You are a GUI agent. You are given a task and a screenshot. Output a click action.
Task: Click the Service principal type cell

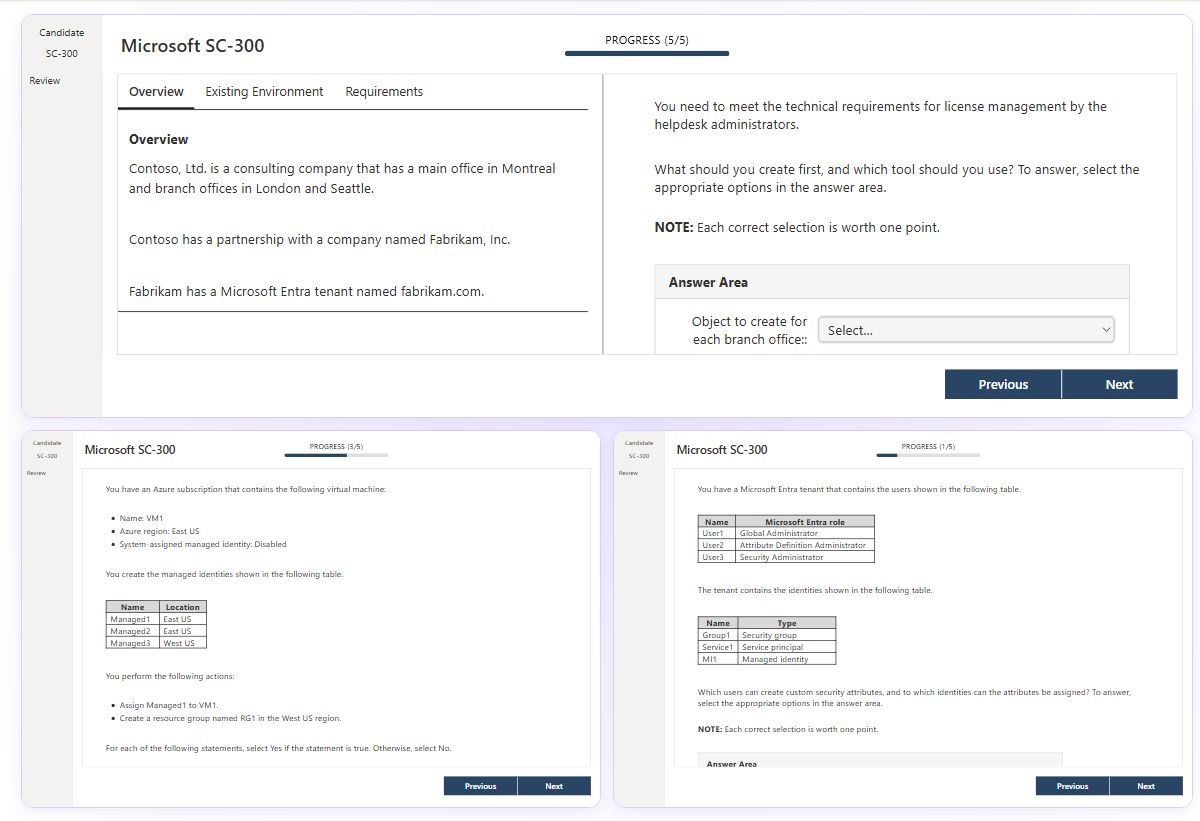787,647
